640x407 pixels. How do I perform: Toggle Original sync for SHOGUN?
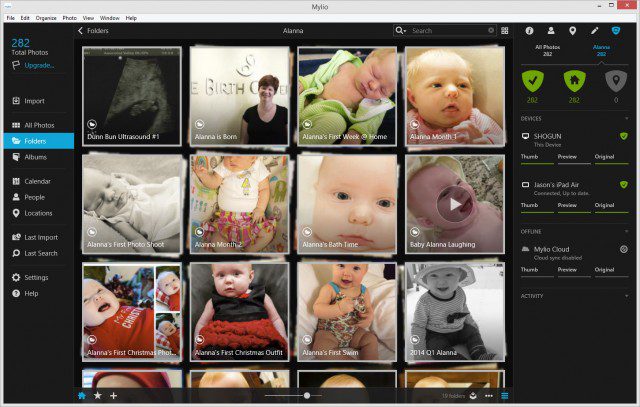coord(611,158)
